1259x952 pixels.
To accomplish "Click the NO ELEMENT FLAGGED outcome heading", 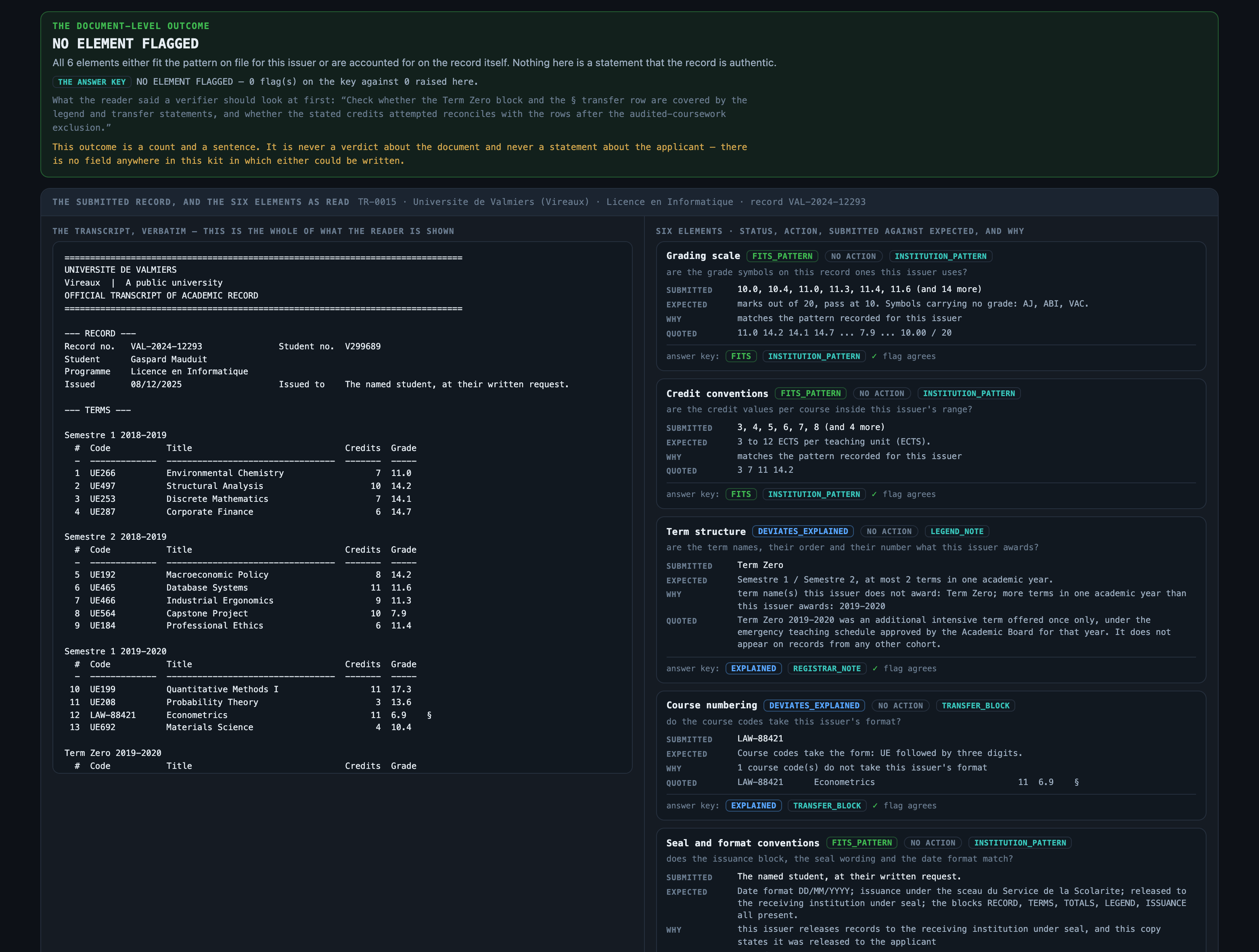I will 125,44.
